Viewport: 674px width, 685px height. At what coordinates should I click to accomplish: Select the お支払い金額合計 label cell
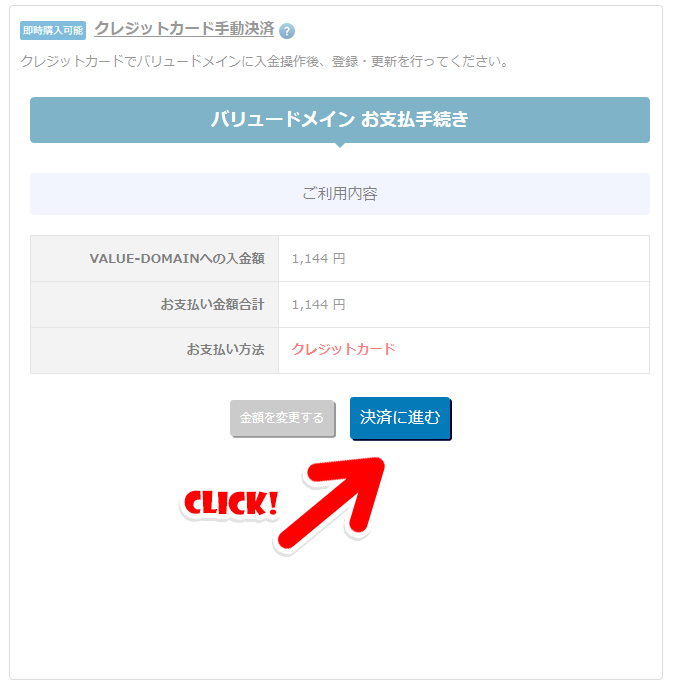click(x=155, y=304)
